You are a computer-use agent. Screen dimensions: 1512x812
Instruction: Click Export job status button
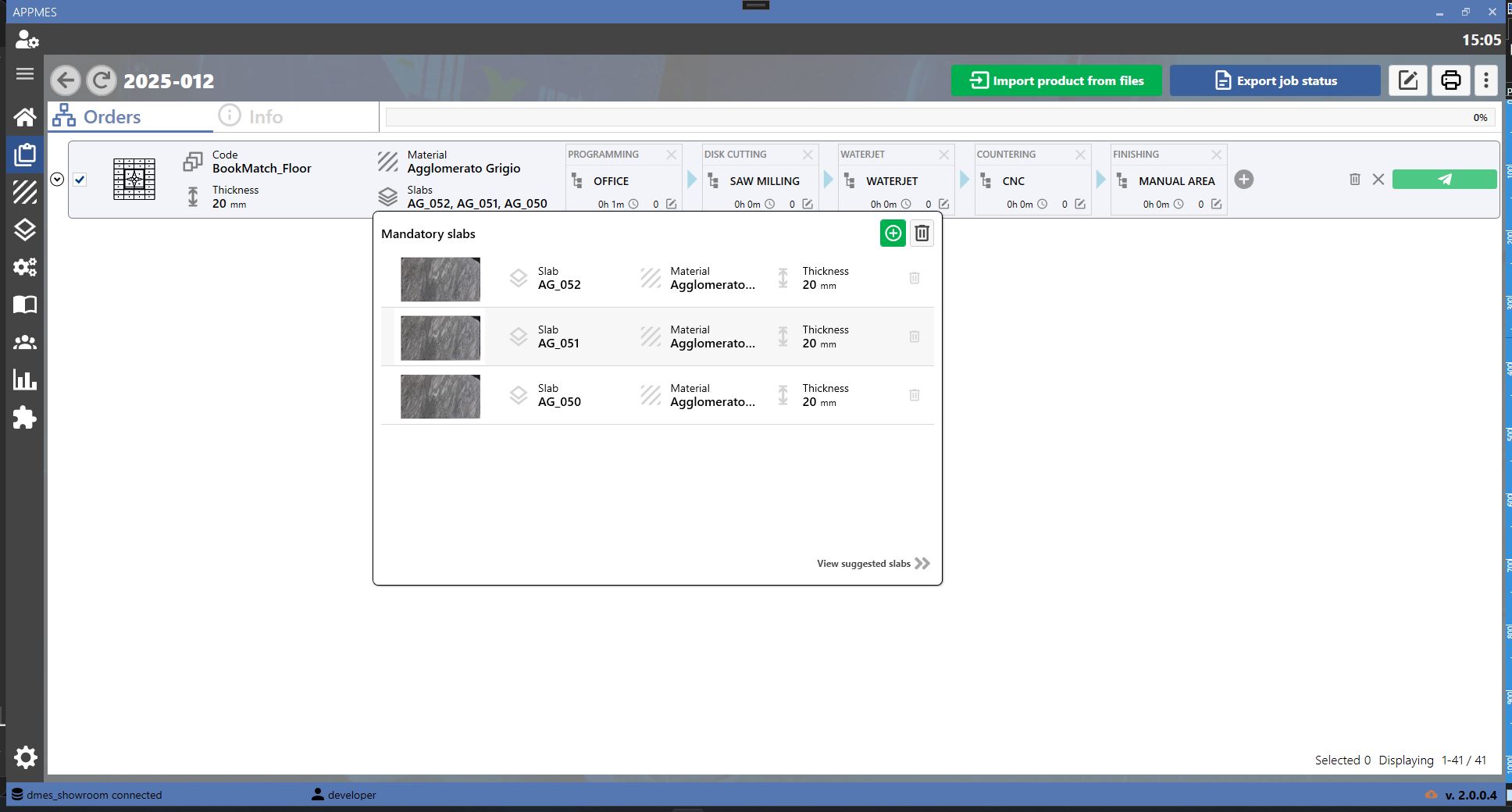1275,80
